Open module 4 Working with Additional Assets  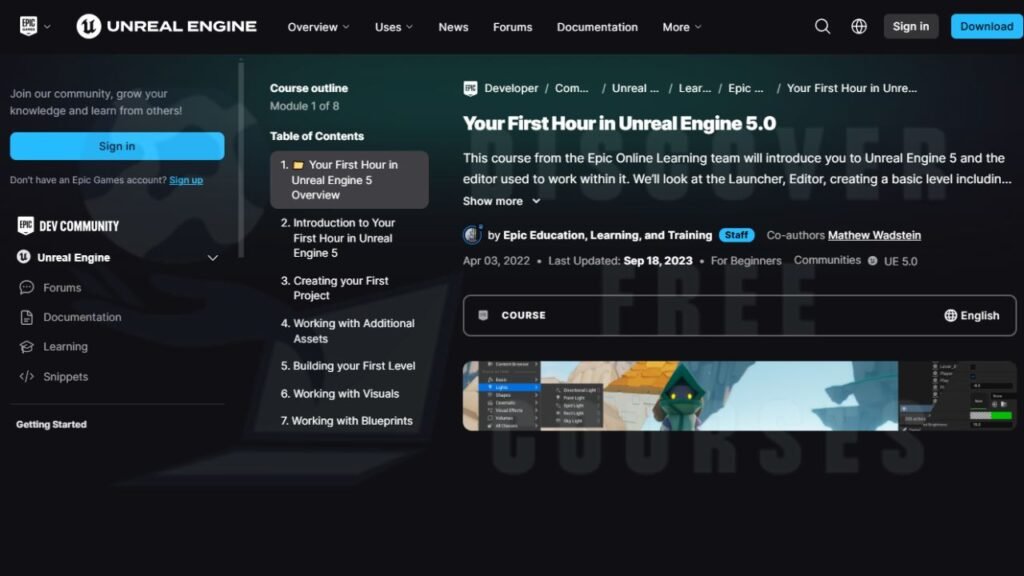coord(349,331)
